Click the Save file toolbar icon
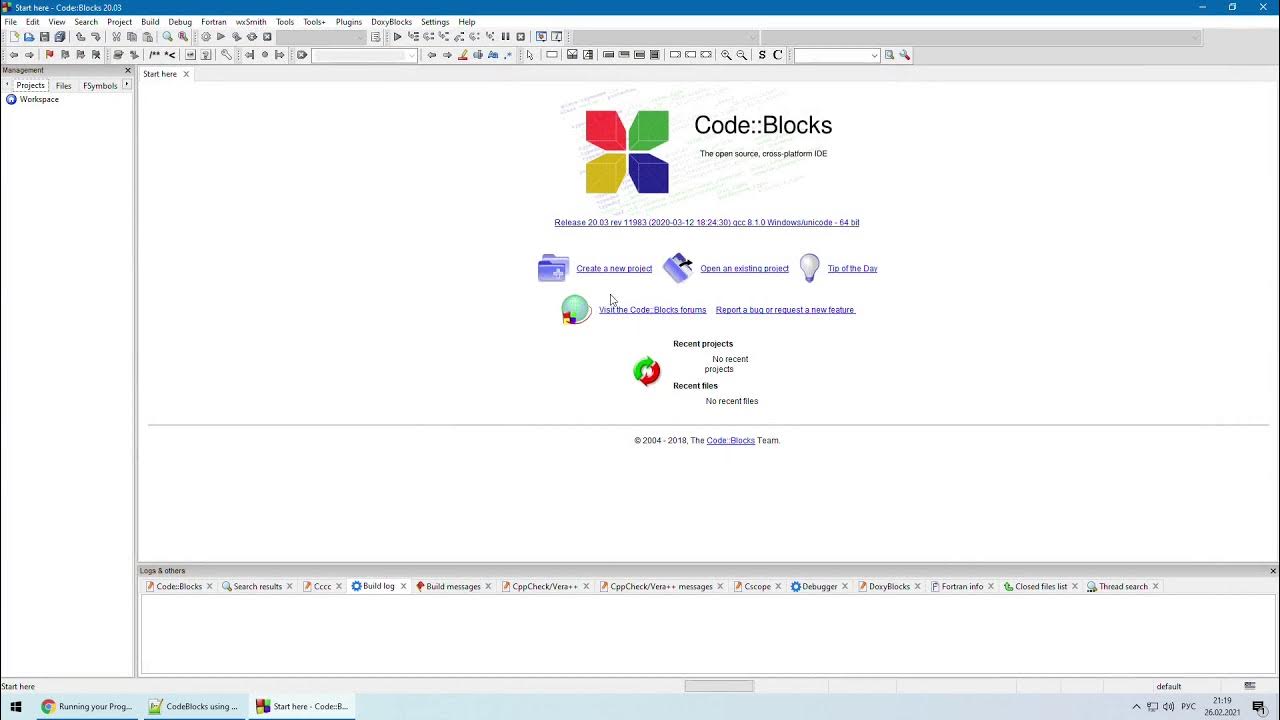The height and width of the screenshot is (720, 1280). click(x=44, y=37)
